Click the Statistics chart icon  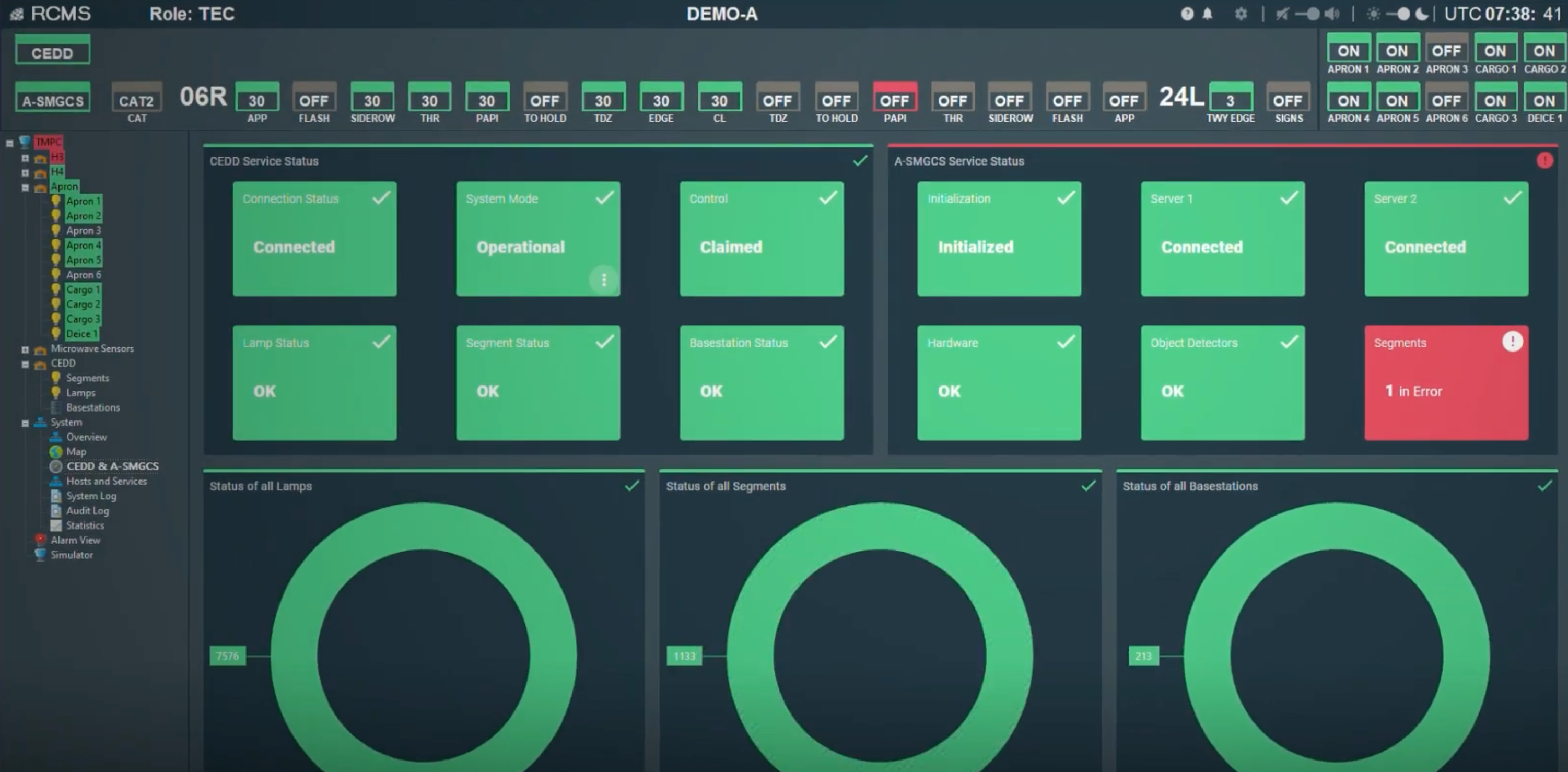[x=56, y=525]
